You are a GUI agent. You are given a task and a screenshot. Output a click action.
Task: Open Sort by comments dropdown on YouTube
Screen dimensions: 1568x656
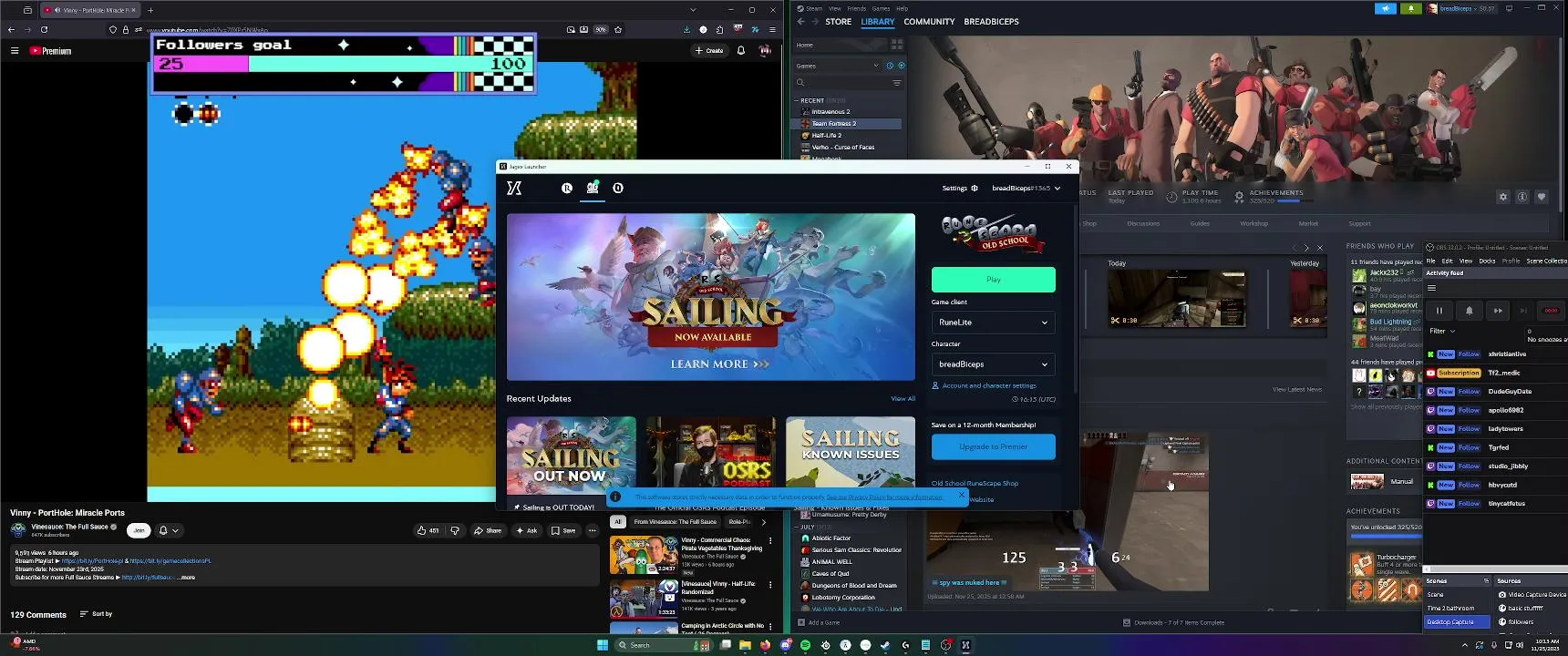[x=96, y=614]
